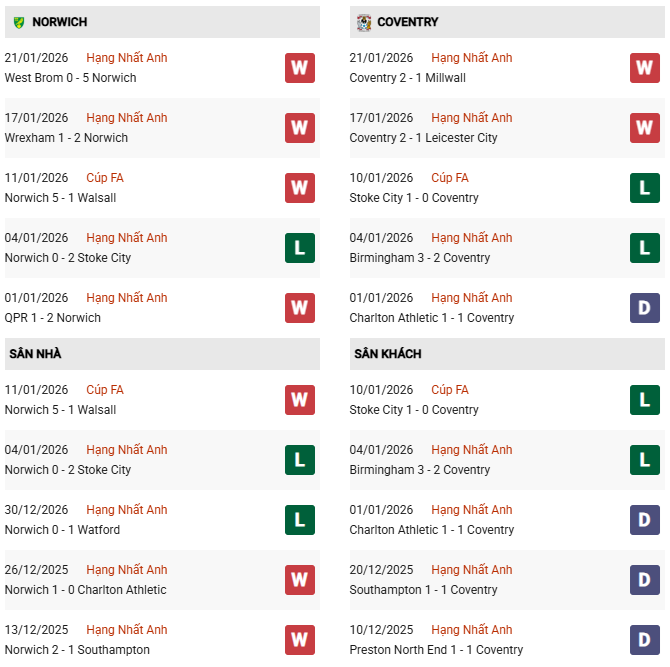The height and width of the screenshot is (667, 670).
Task: Click the W badge for QPR match
Action: (x=299, y=308)
